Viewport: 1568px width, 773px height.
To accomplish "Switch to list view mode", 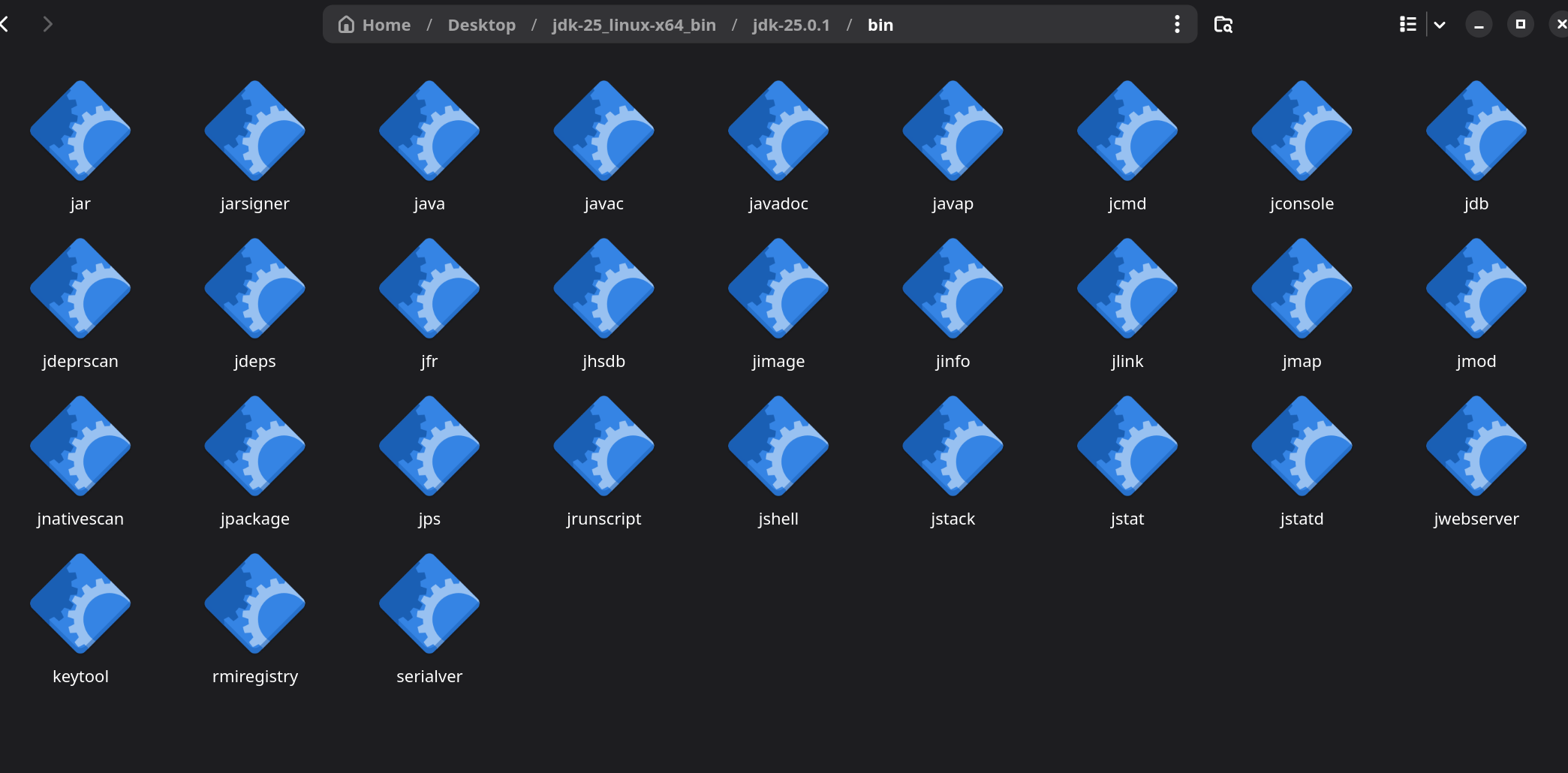I will pyautogui.click(x=1408, y=25).
